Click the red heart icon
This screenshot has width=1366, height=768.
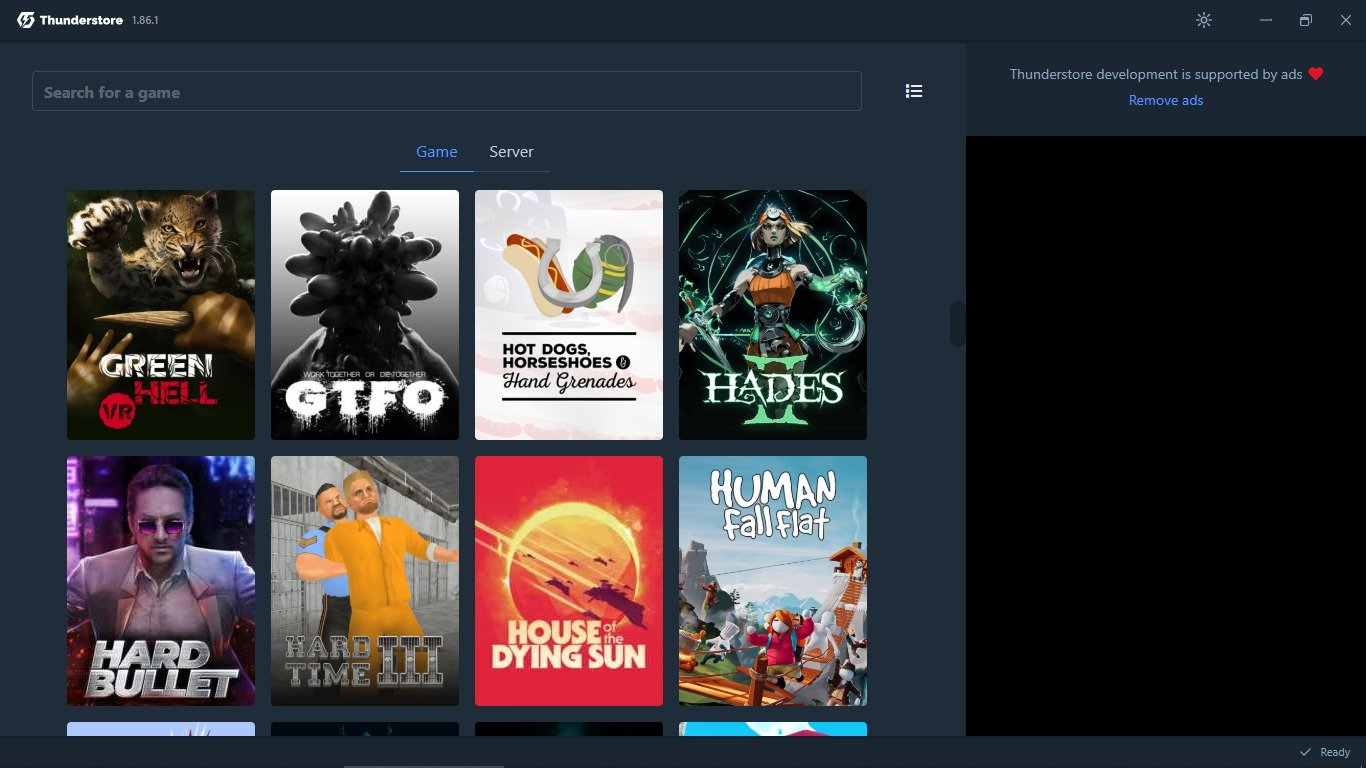coord(1316,74)
